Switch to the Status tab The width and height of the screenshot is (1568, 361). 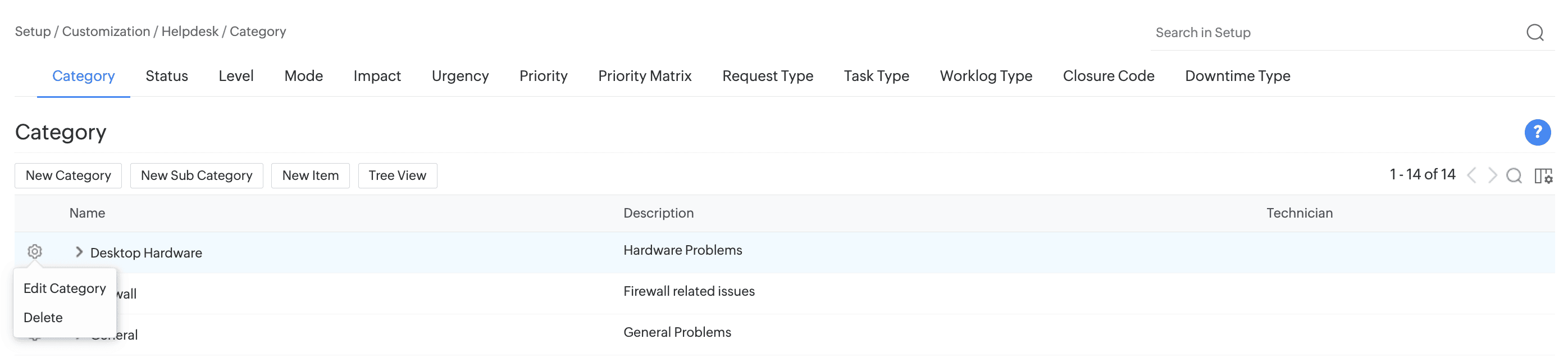point(167,76)
